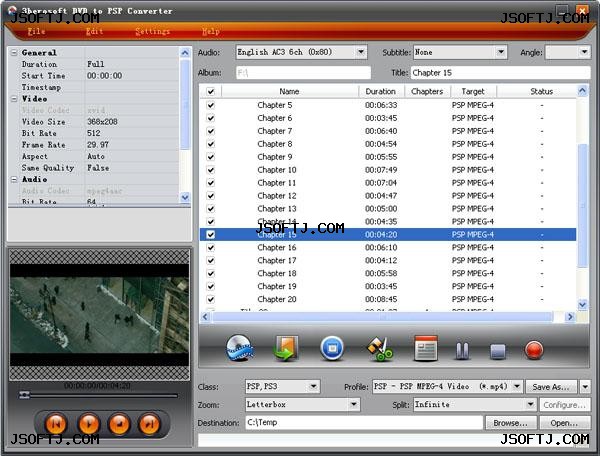600x456 pixels.
Task: Click the app logo in title bar
Action: (13, 10)
